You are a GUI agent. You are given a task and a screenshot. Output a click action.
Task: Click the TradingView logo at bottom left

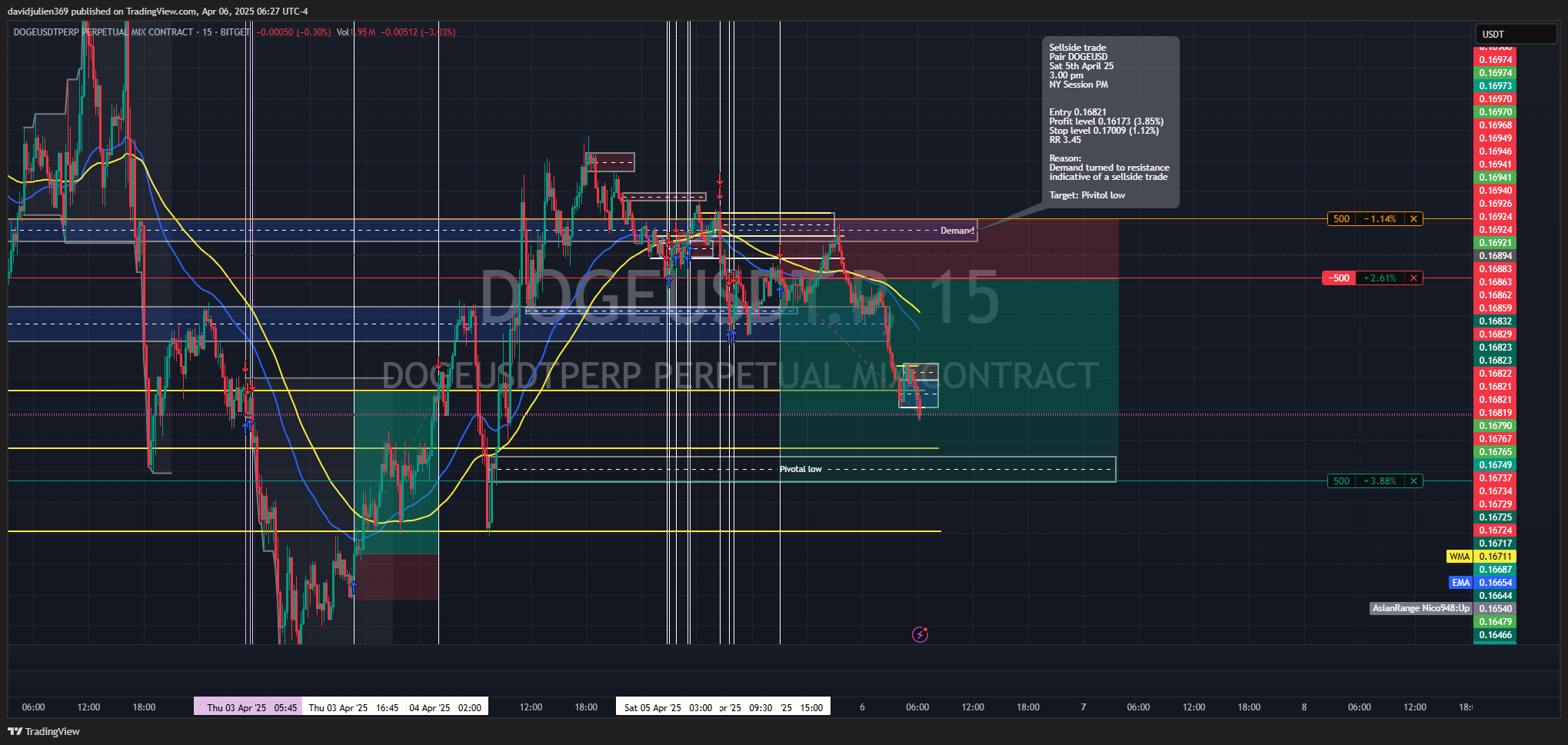44,731
